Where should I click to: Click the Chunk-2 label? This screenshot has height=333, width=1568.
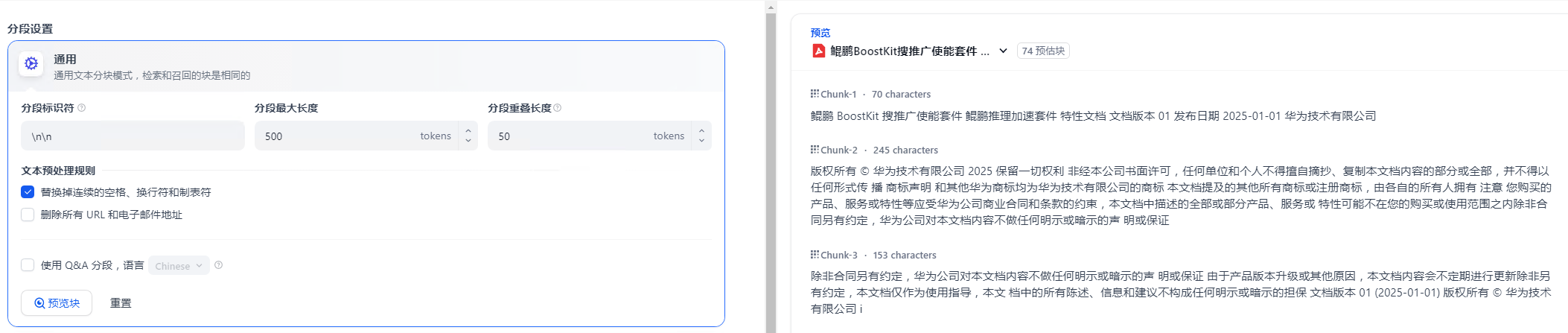pos(839,150)
